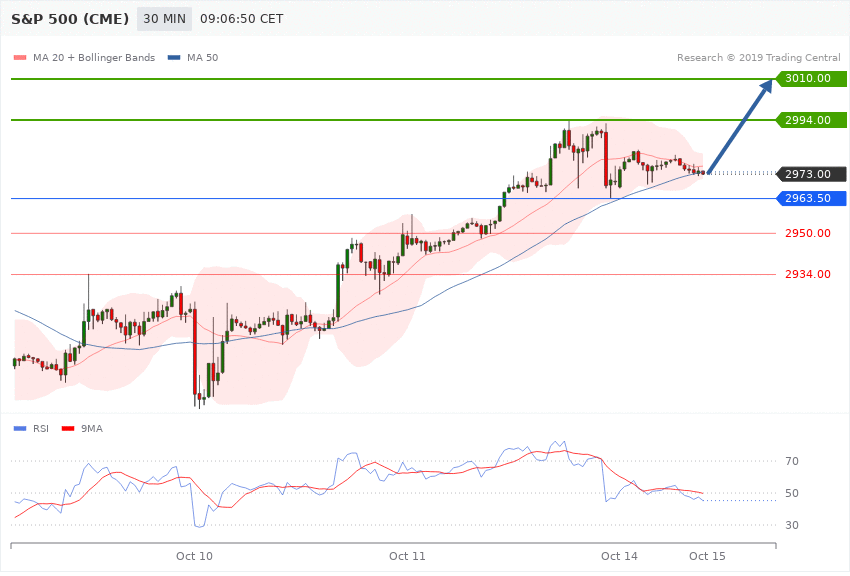Click the MA 20 + Bollinger Bands swatch
This screenshot has width=850, height=576.
click(x=20, y=57)
